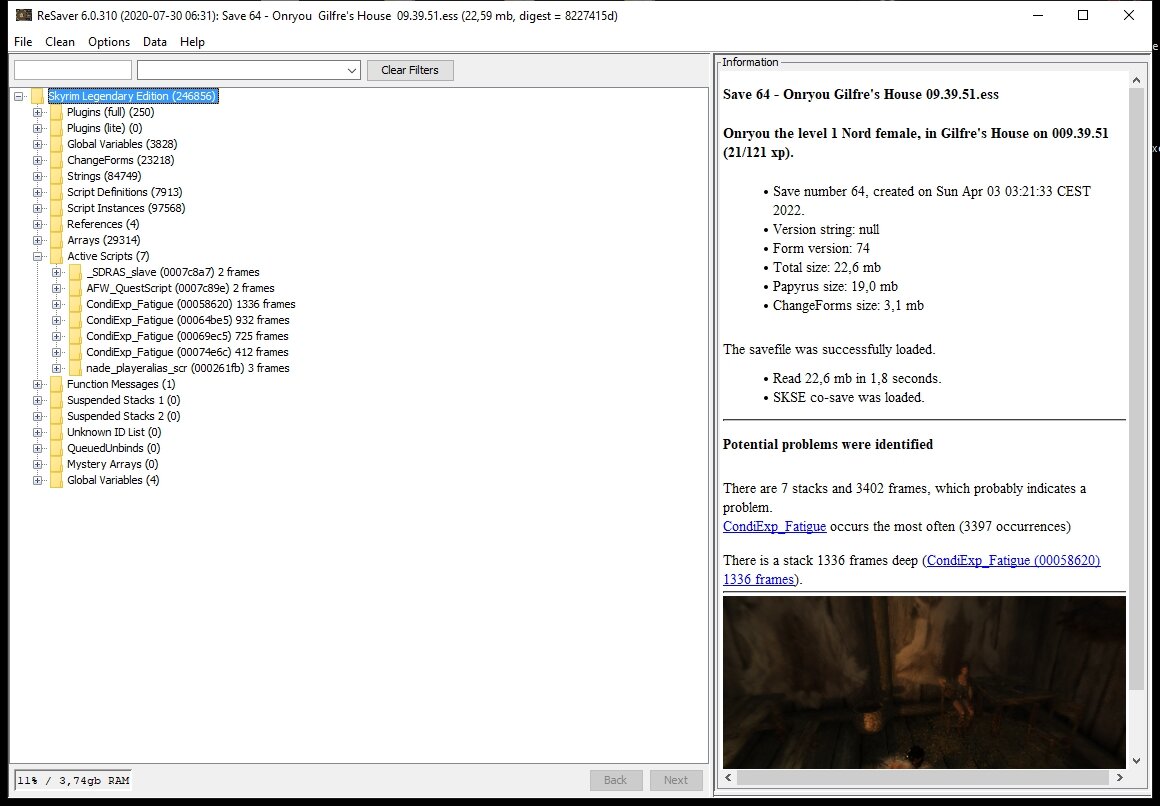Expand CondiExp_Fatigue 932 frames node
Viewport: 1160px width, 806px height.
pyautogui.click(x=57, y=320)
